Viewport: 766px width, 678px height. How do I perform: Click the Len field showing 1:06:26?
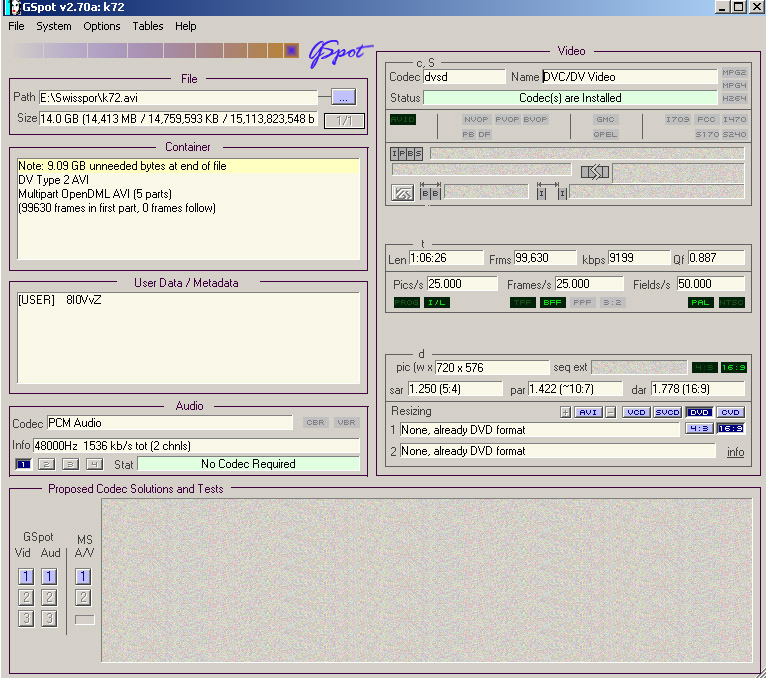[x=446, y=258]
